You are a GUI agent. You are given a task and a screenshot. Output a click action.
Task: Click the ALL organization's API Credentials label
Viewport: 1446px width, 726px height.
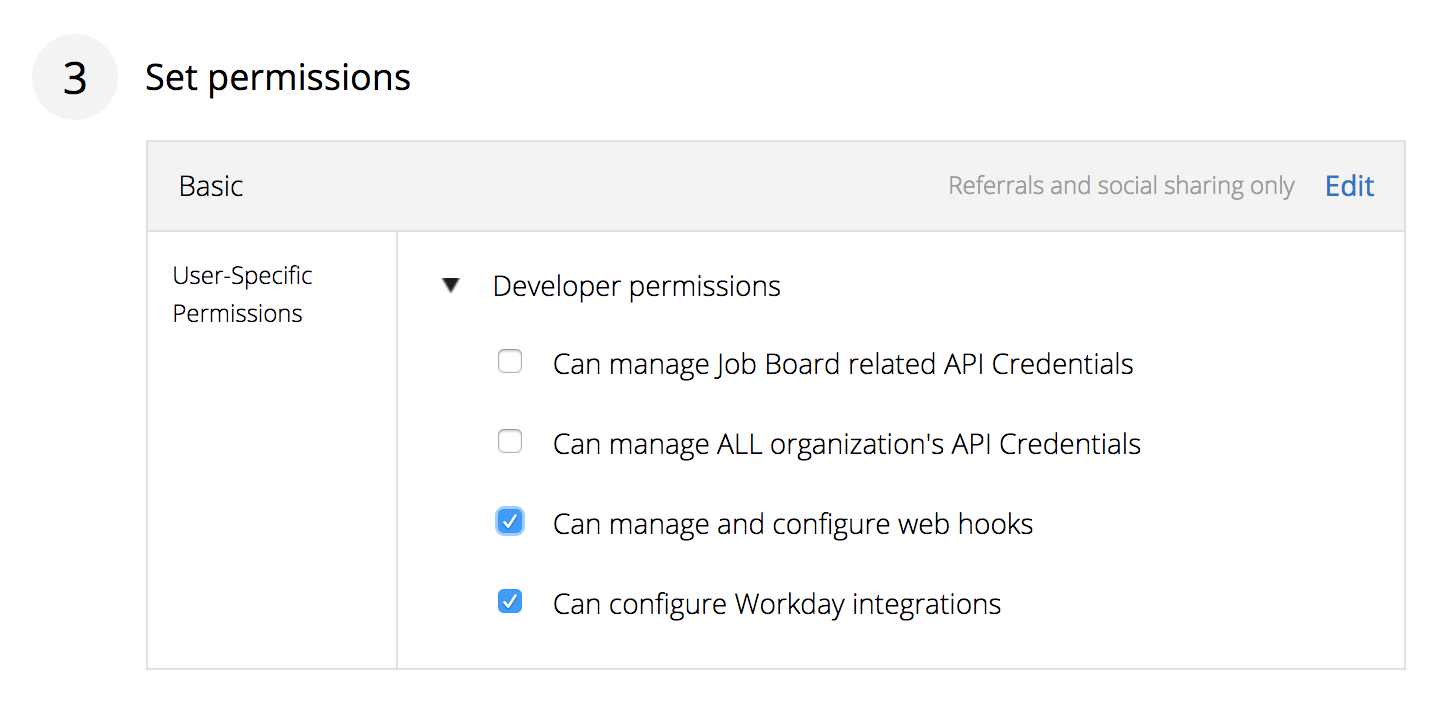coord(847,444)
